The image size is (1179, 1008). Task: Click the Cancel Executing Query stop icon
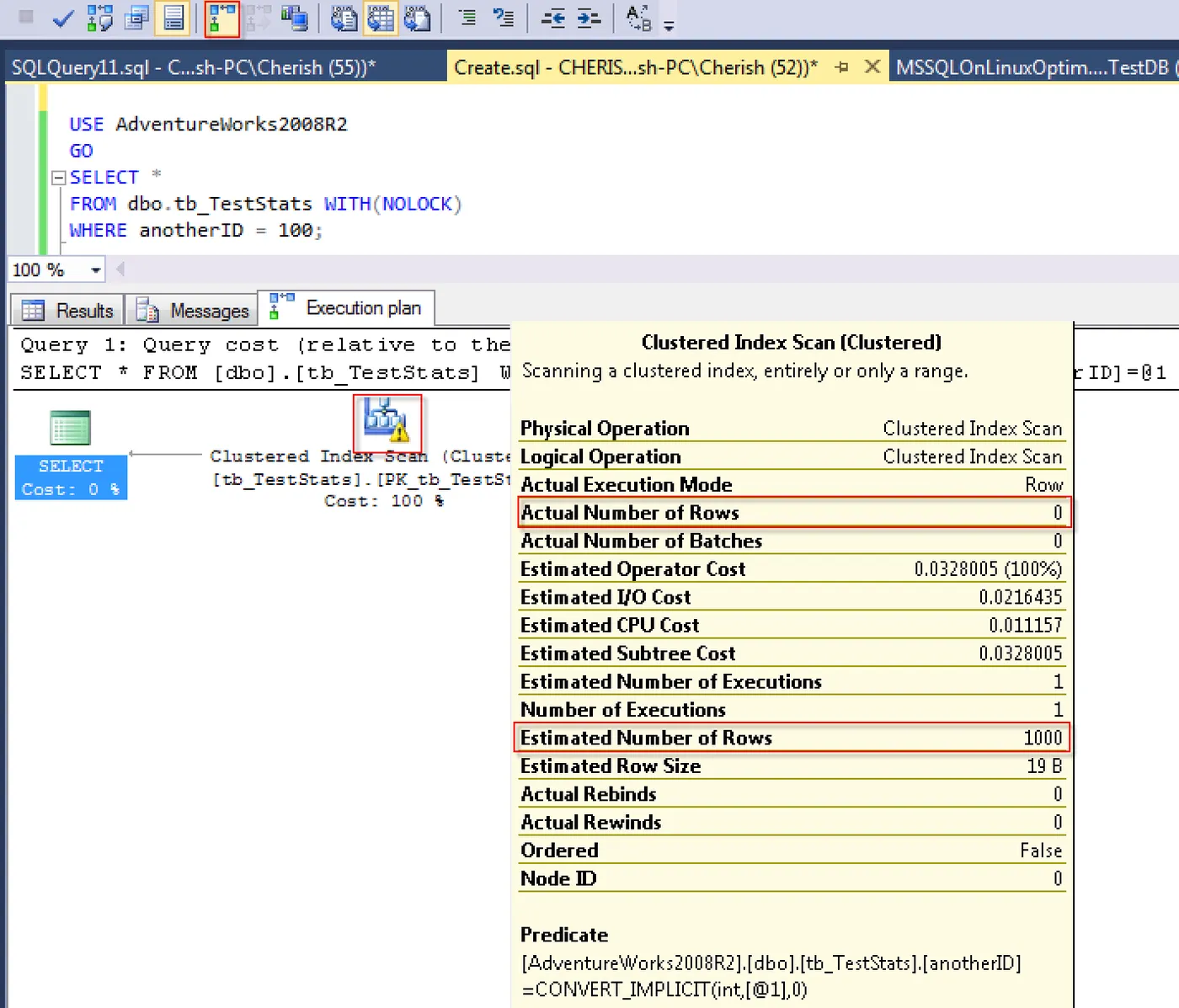point(26,17)
